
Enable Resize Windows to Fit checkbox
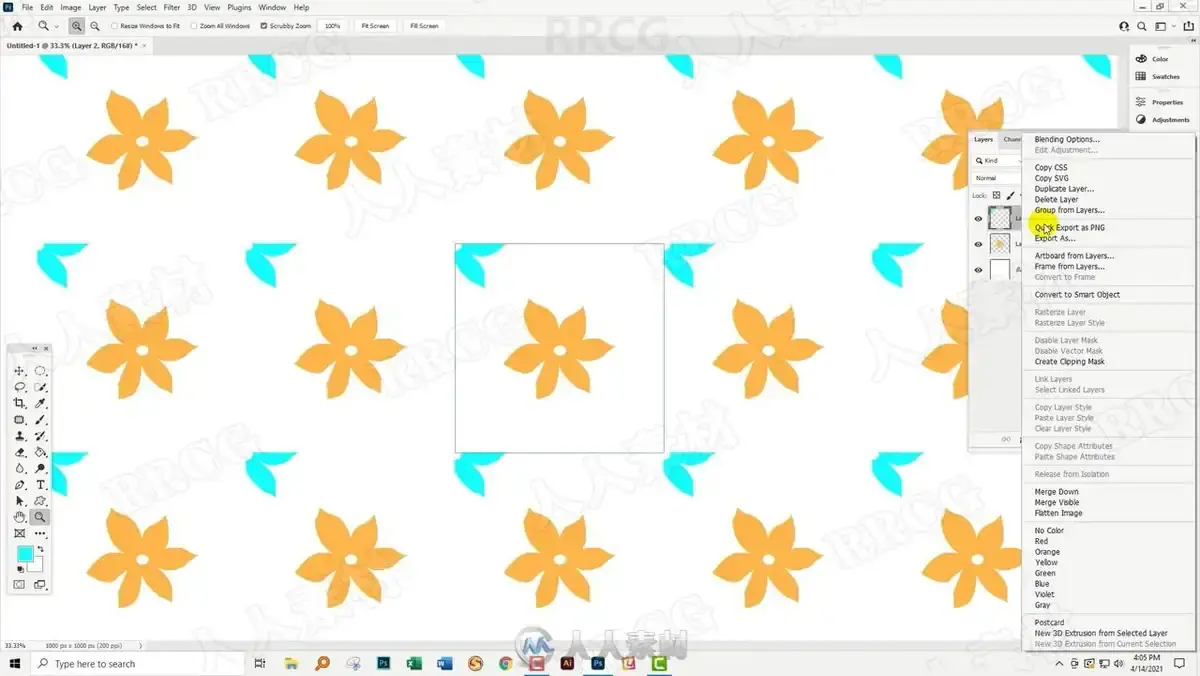click(114, 26)
